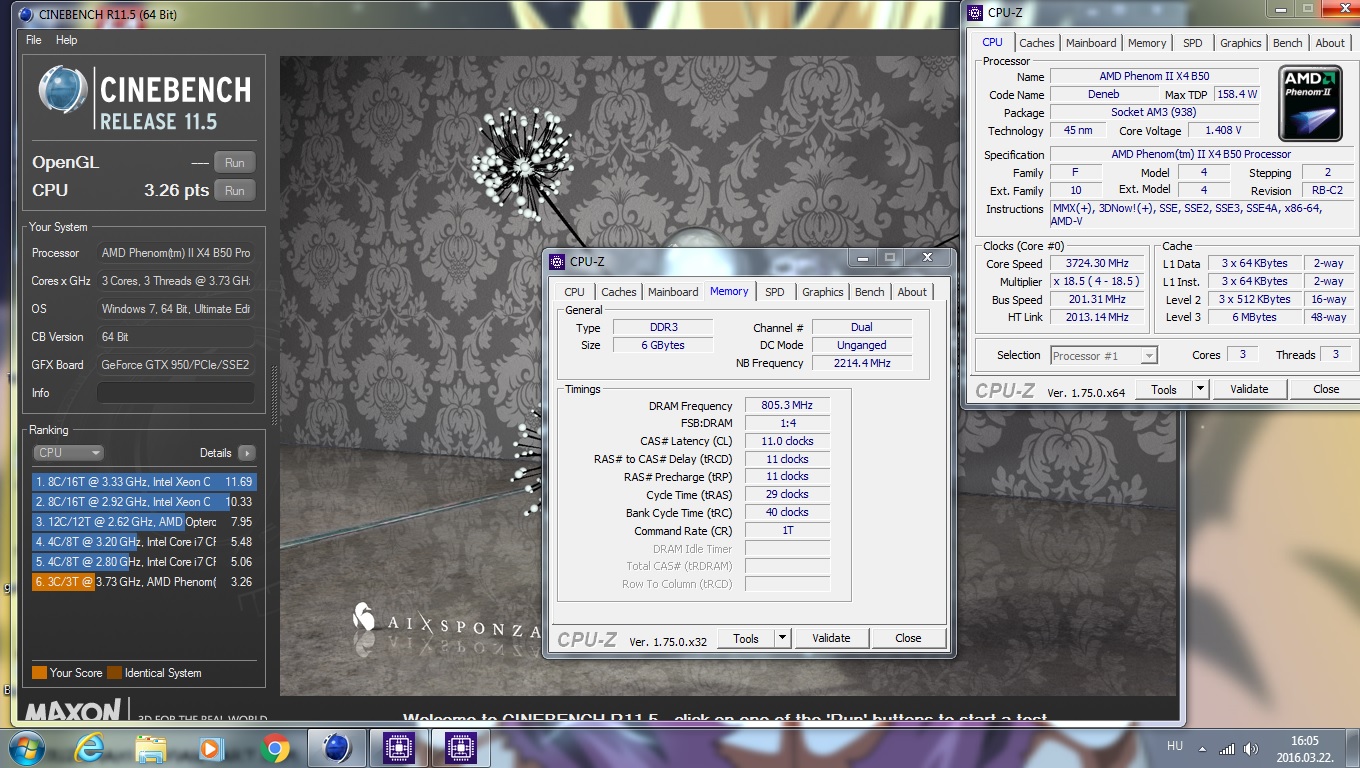Open the Windows Start menu

25,747
